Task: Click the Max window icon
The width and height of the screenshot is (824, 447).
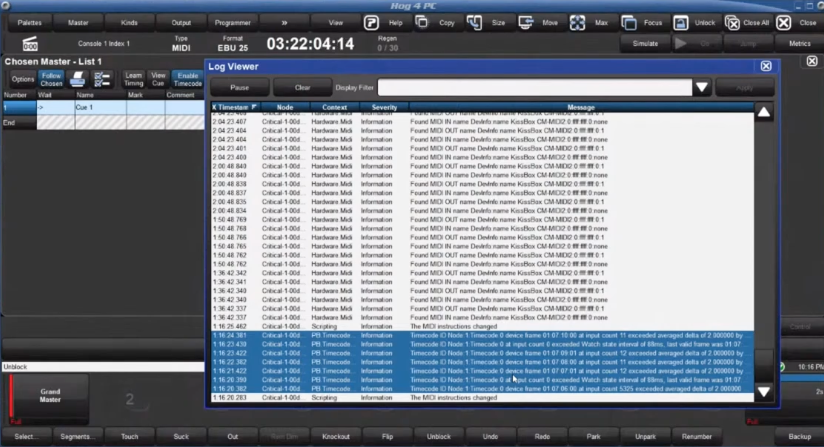Action: pyautogui.click(x=577, y=22)
